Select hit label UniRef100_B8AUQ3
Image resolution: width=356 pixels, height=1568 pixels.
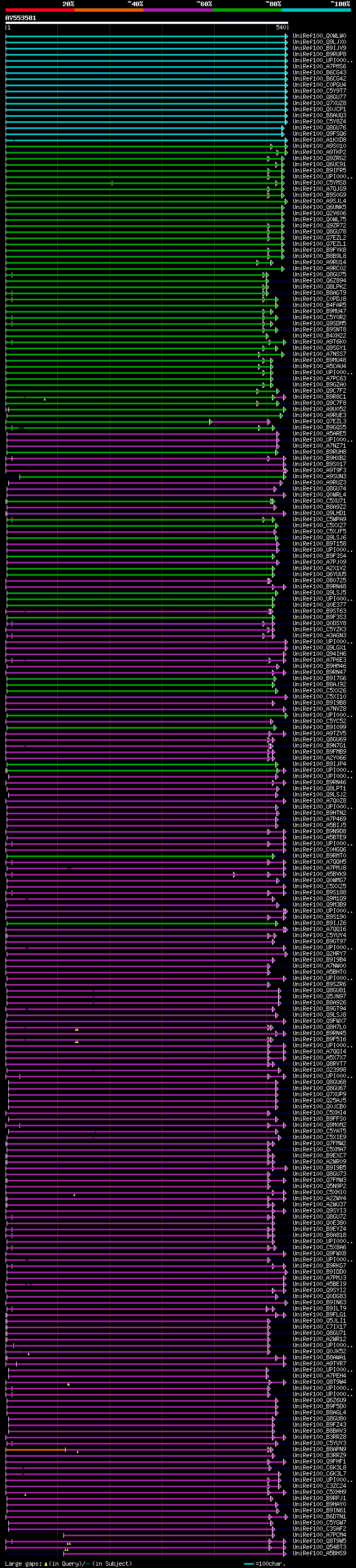(319, 115)
